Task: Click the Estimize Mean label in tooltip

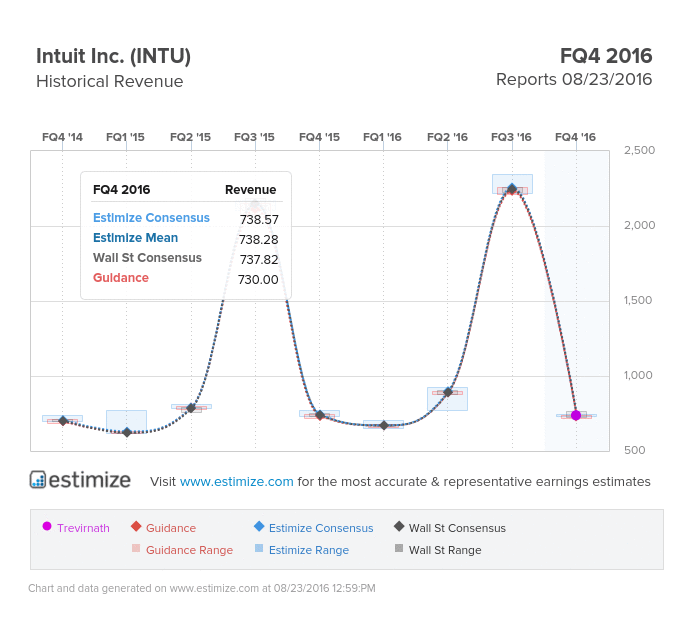Action: tap(135, 238)
